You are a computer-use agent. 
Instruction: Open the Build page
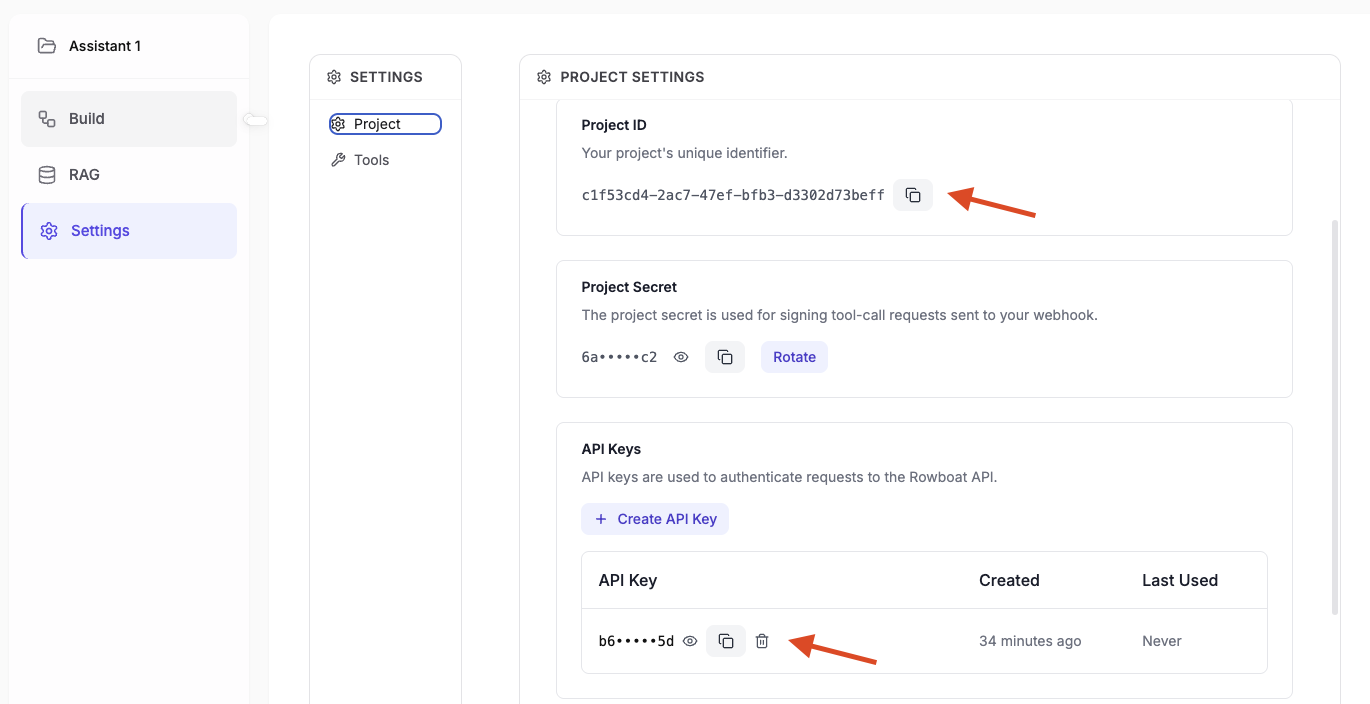tap(87, 119)
